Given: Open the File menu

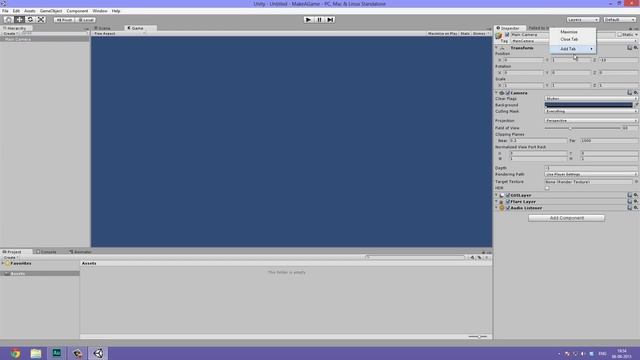Looking at the screenshot, I should pos(5,11).
